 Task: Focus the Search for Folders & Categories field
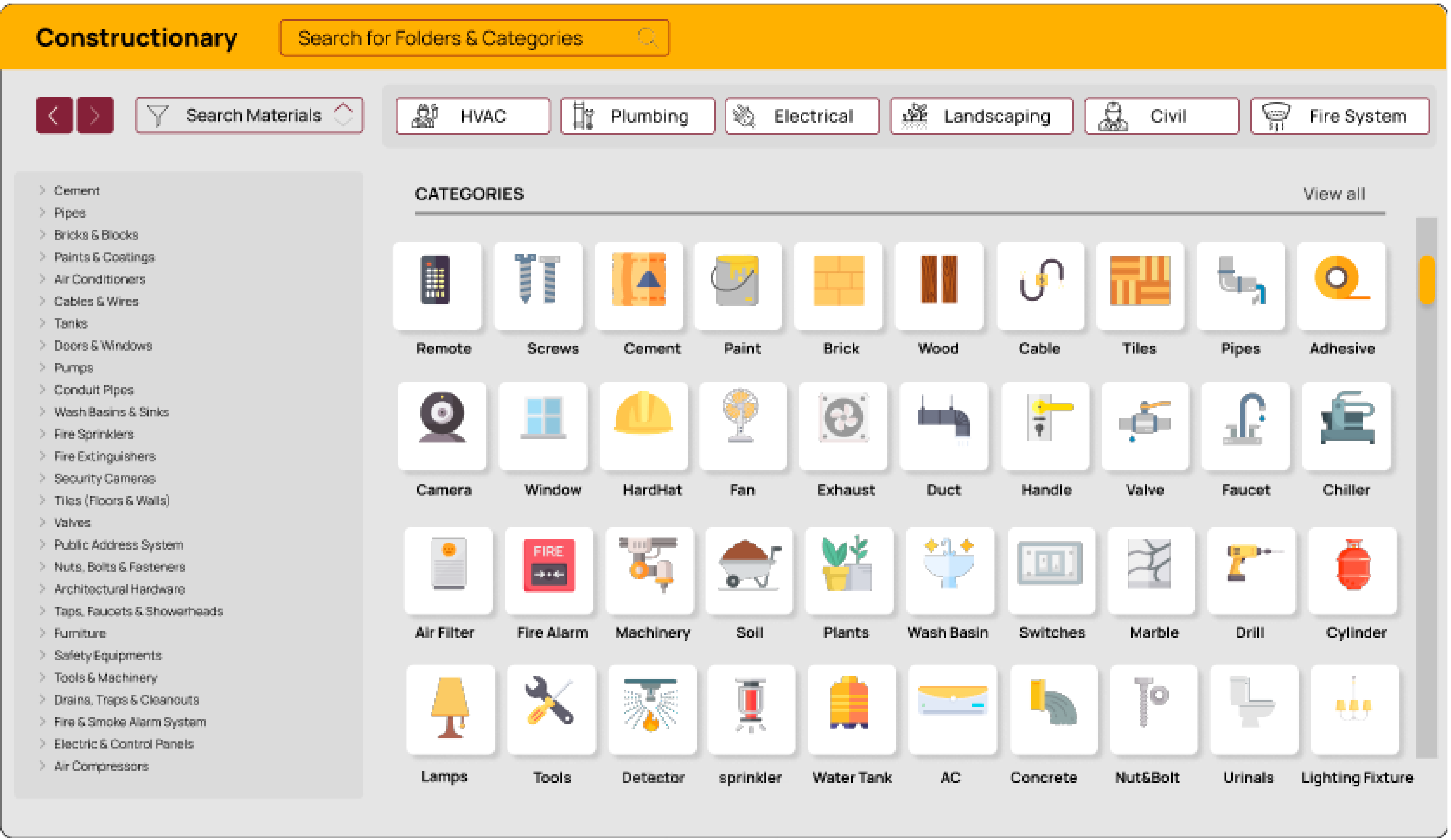coord(475,38)
